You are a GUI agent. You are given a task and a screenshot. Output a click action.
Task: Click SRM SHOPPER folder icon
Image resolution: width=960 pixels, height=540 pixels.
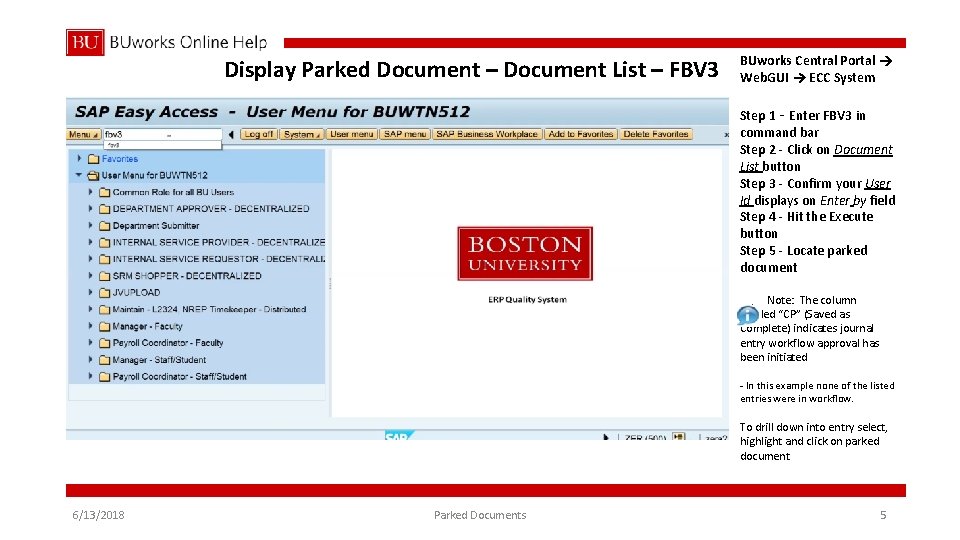pos(105,276)
